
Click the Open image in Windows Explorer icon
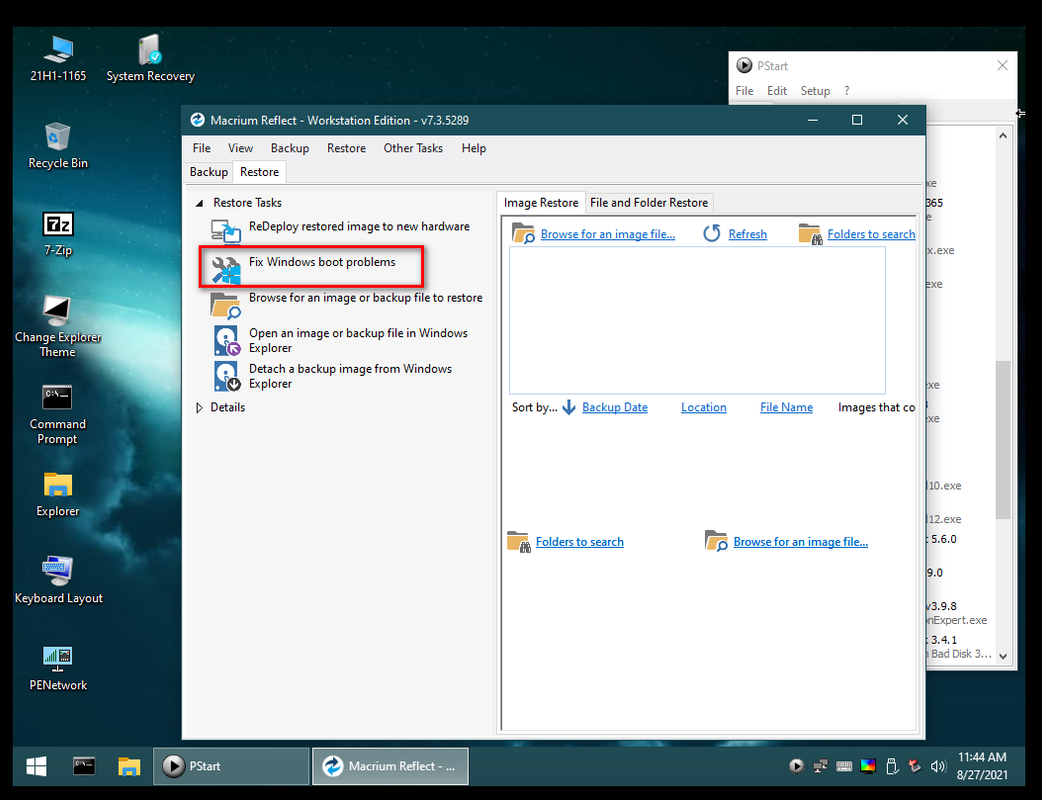[227, 340]
